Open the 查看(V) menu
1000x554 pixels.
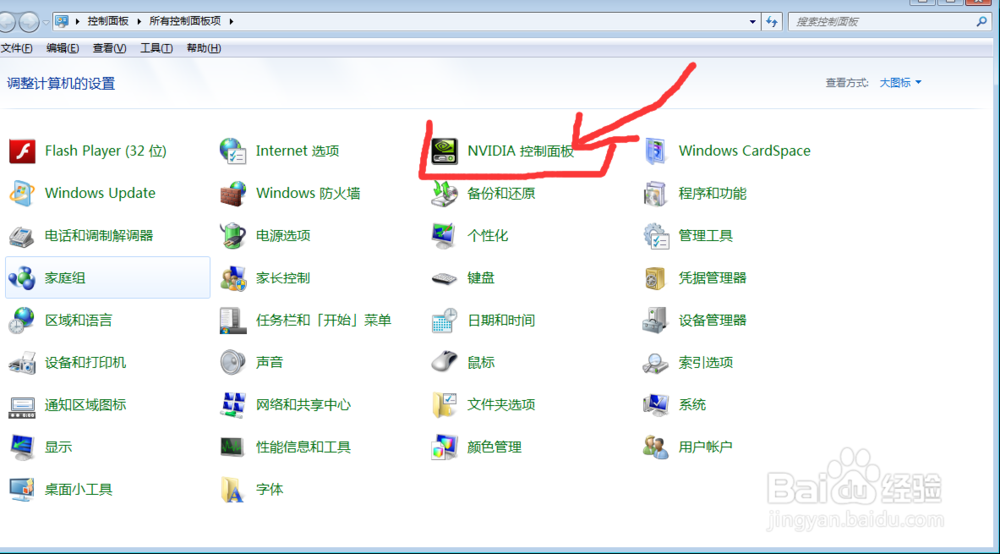(109, 48)
